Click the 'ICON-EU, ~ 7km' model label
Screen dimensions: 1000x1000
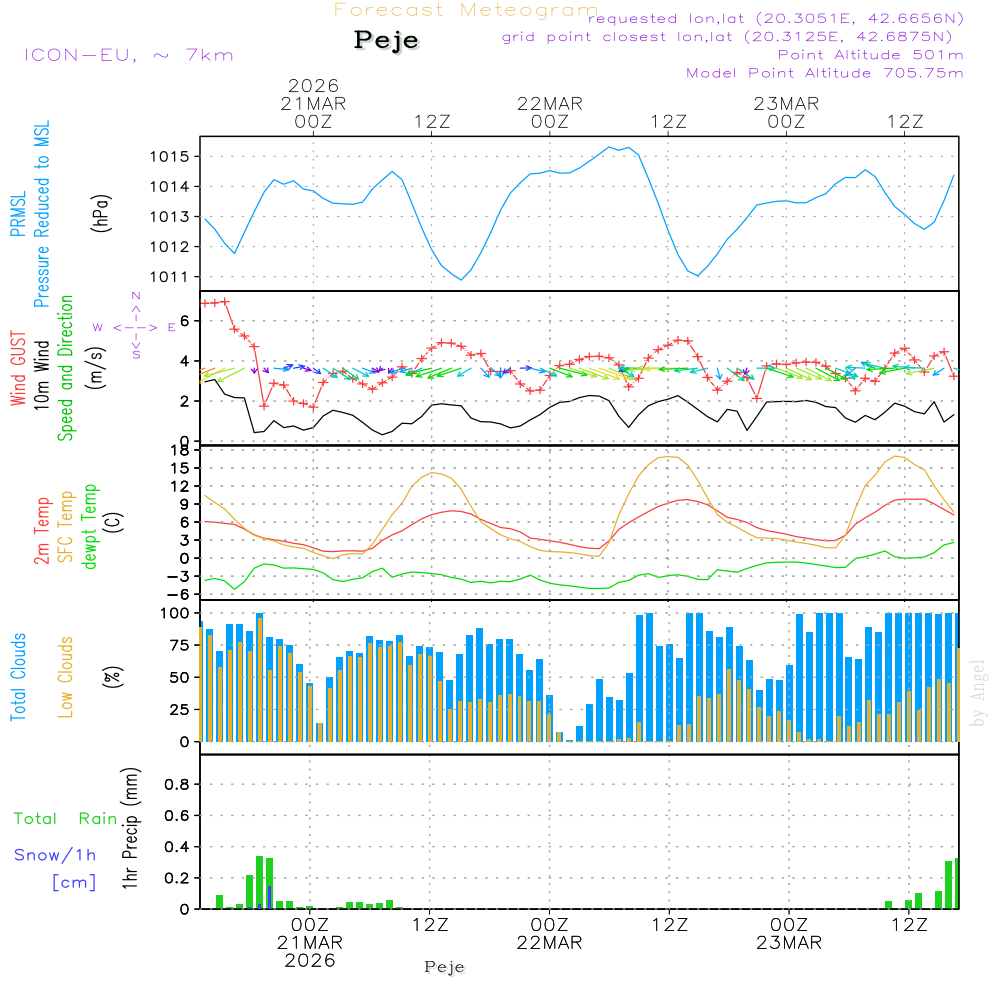(128, 55)
